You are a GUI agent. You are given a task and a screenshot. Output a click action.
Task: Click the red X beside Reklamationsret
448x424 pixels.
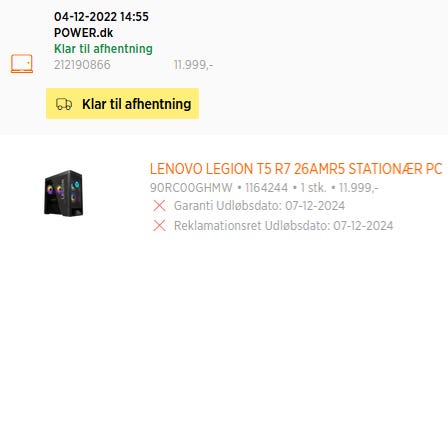[159, 226]
